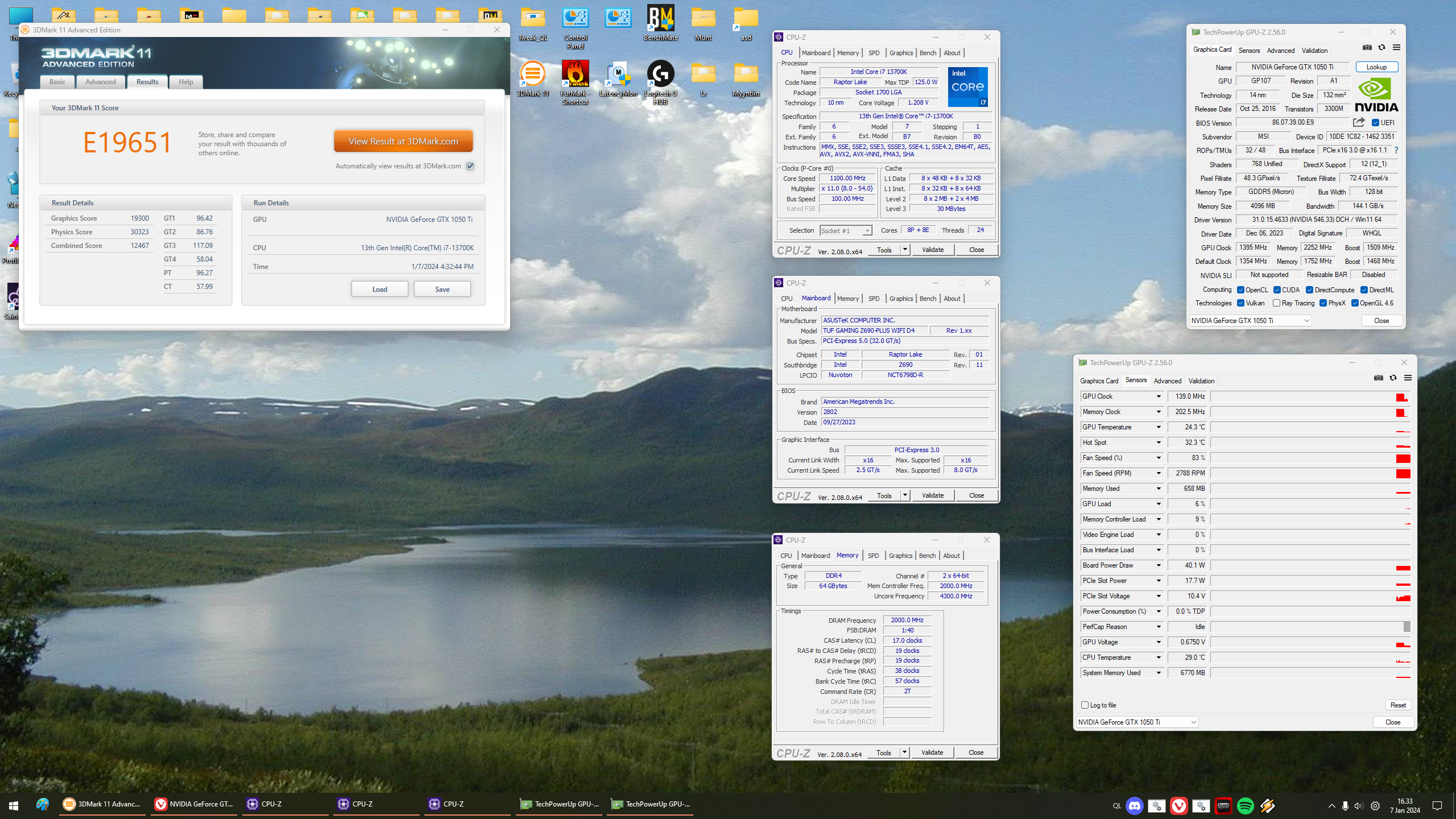Open Spotify icon in the system tray
The image size is (1456, 819).
tap(1245, 805)
